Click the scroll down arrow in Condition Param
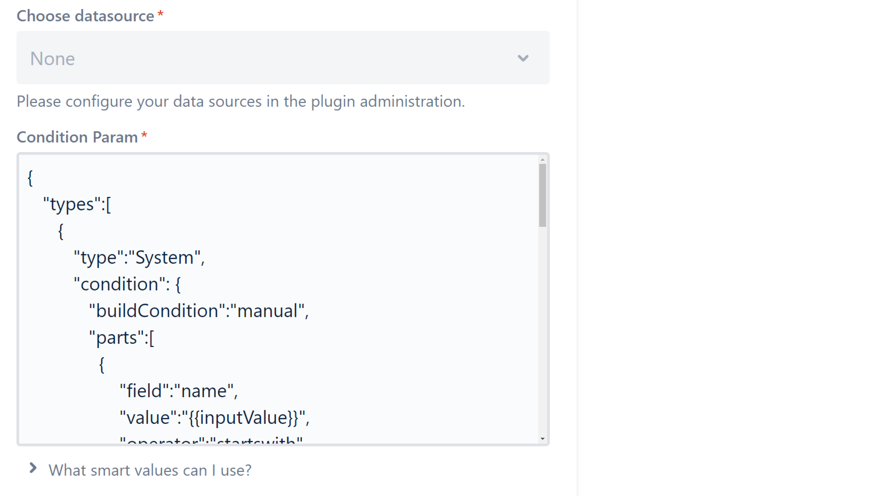Screen dimensions: 871x496 pyautogui.click(x=543, y=439)
